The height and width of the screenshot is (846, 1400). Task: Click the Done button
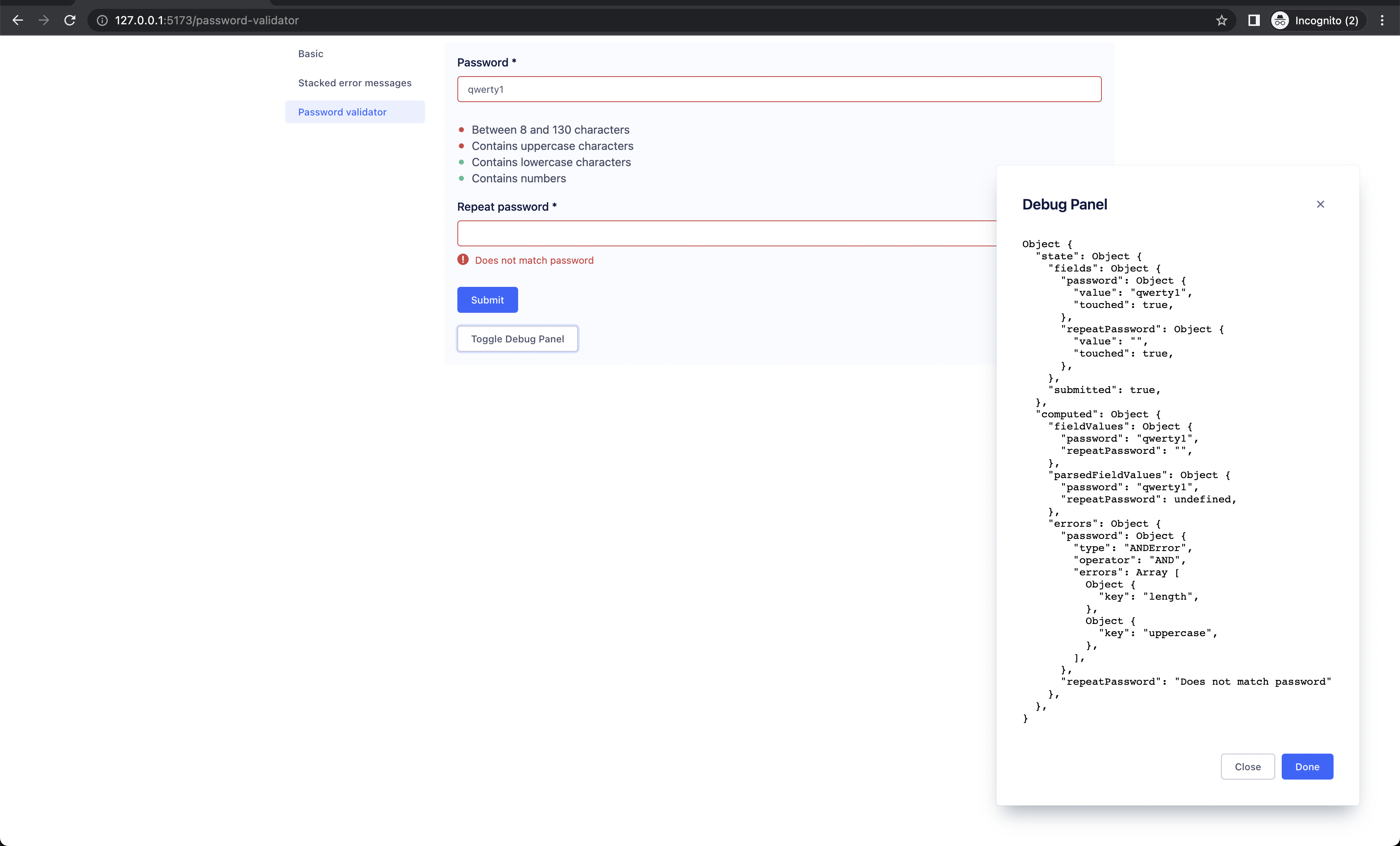coord(1307,767)
